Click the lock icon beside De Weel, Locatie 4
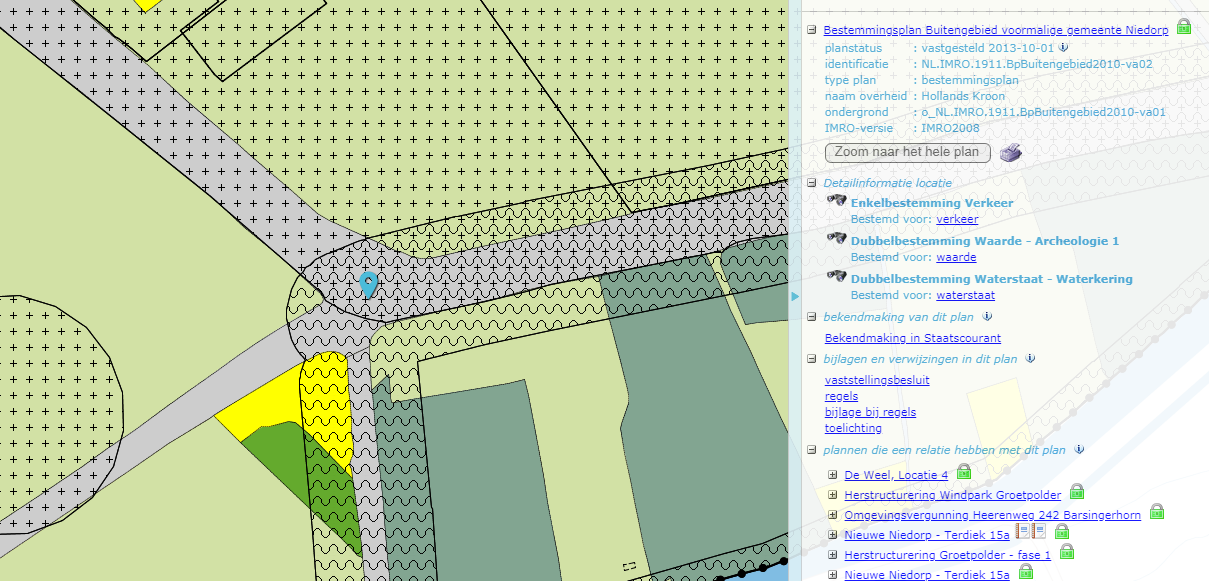Image resolution: width=1209 pixels, height=581 pixels. click(x=964, y=472)
